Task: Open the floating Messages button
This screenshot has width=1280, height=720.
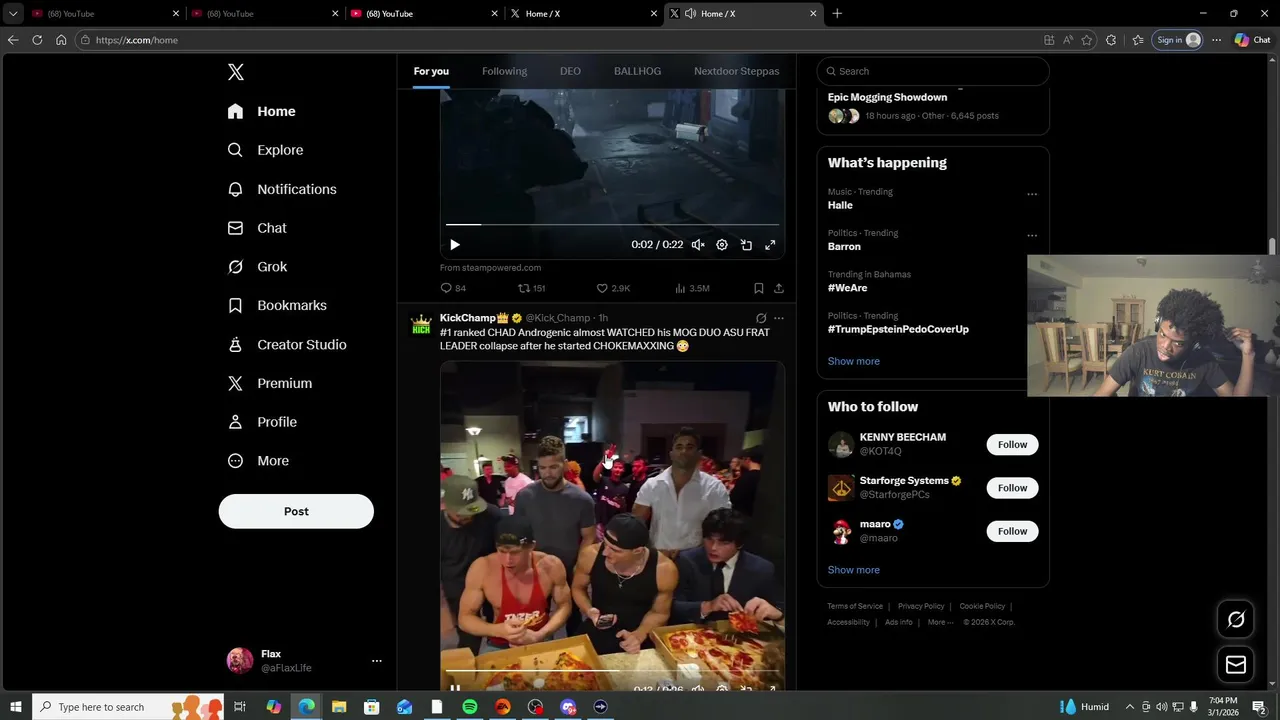Action: click(x=1236, y=664)
